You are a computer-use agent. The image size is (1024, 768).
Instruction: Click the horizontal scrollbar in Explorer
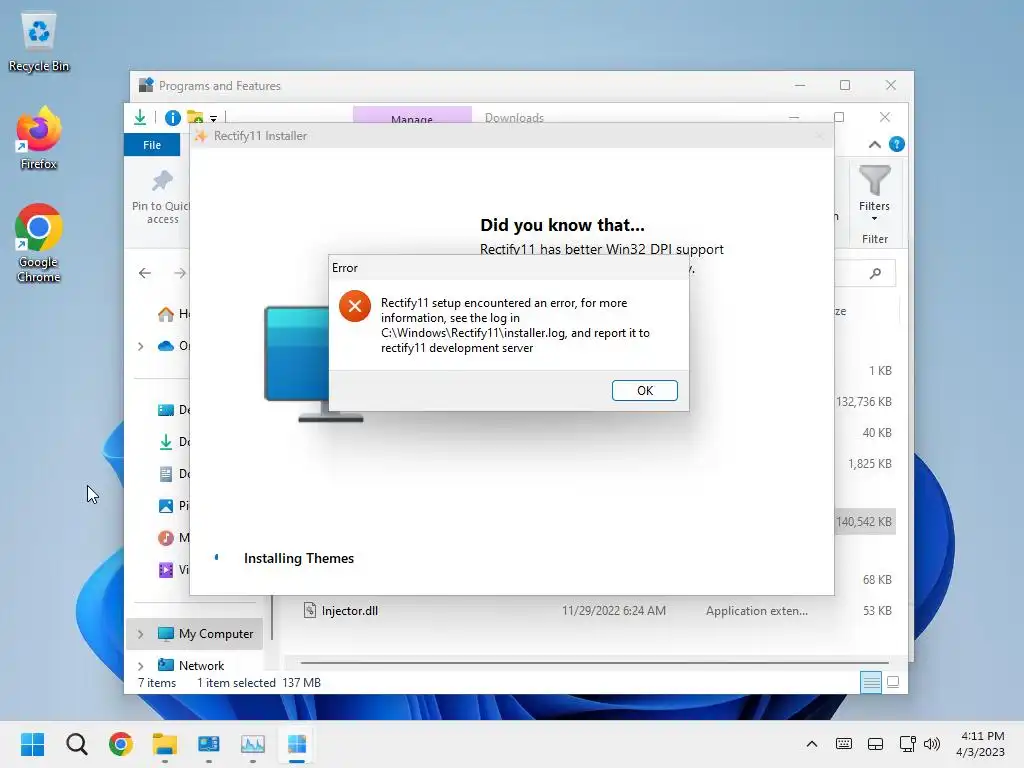594,663
